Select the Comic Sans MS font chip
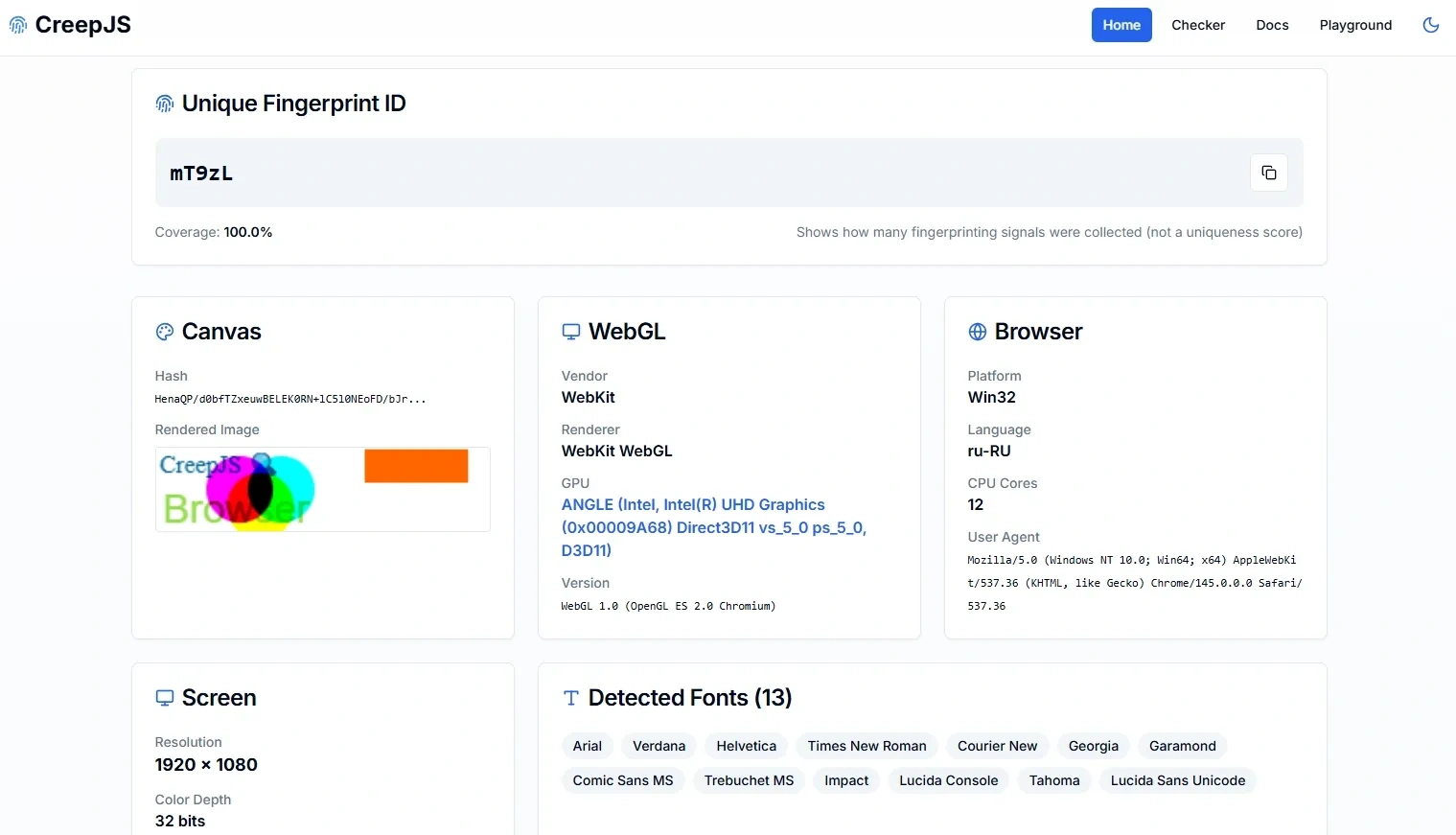Viewport: 1456px width, 835px height. click(623, 780)
